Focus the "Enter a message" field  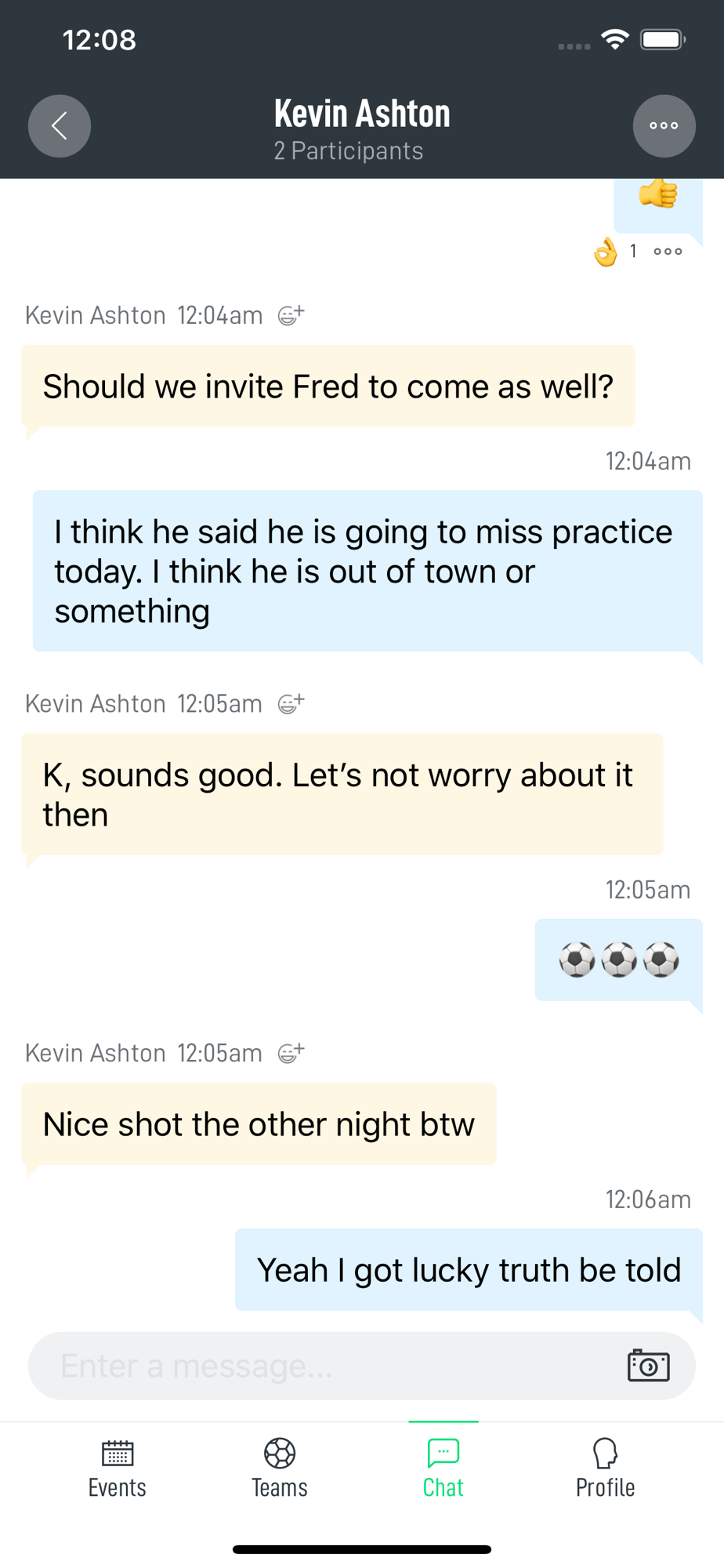[x=329, y=1366]
